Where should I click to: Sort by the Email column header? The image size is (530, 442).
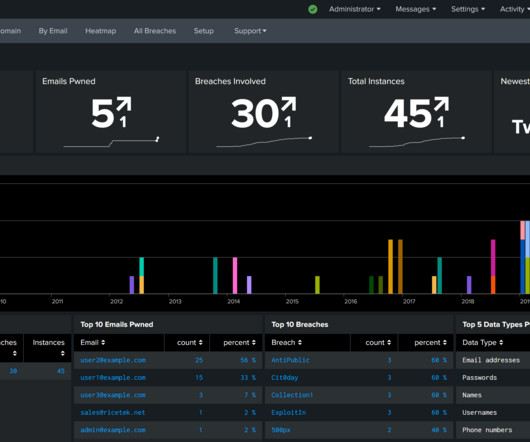93,343
